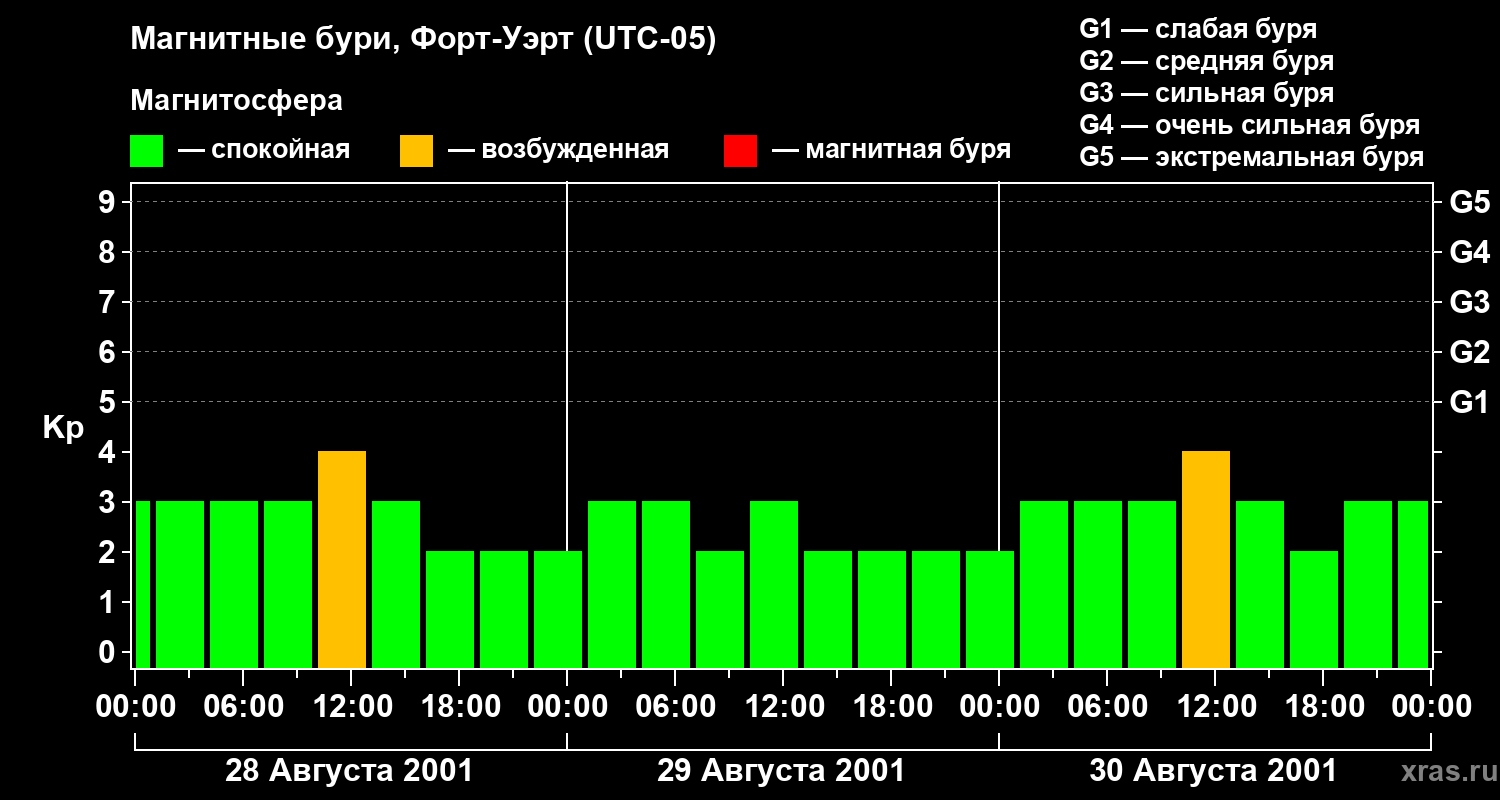Click the Kp value 5 on the left axis

[x=109, y=402]
